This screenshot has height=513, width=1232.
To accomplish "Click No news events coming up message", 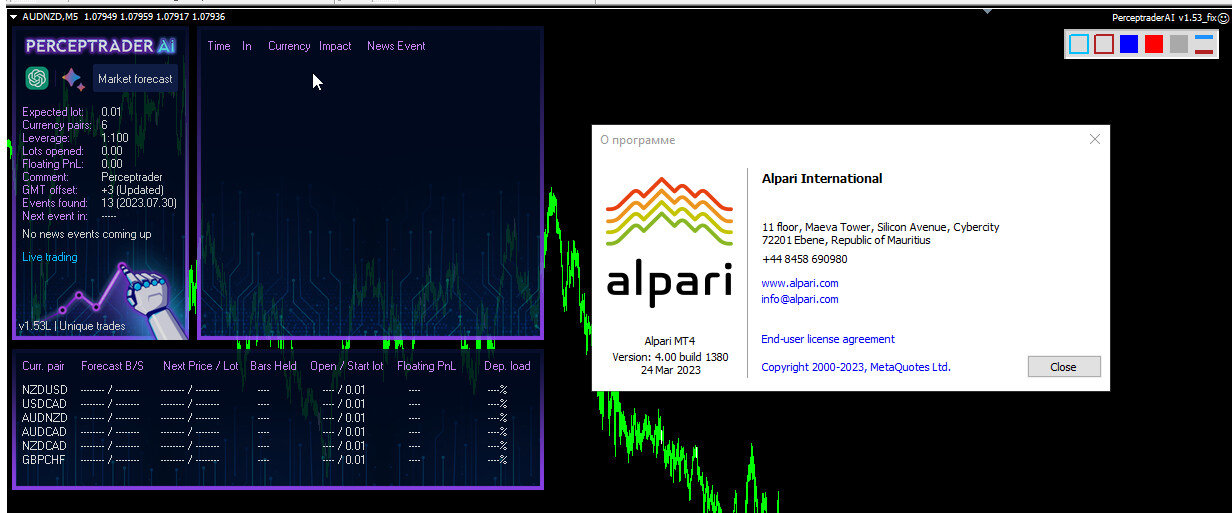I will pos(87,234).
